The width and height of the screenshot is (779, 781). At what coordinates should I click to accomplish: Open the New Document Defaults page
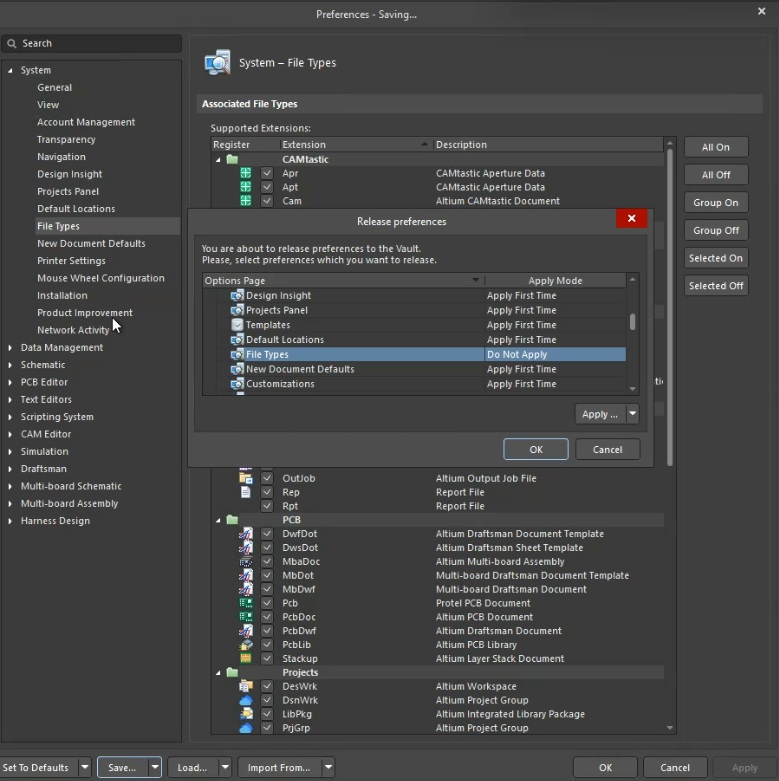coord(91,244)
